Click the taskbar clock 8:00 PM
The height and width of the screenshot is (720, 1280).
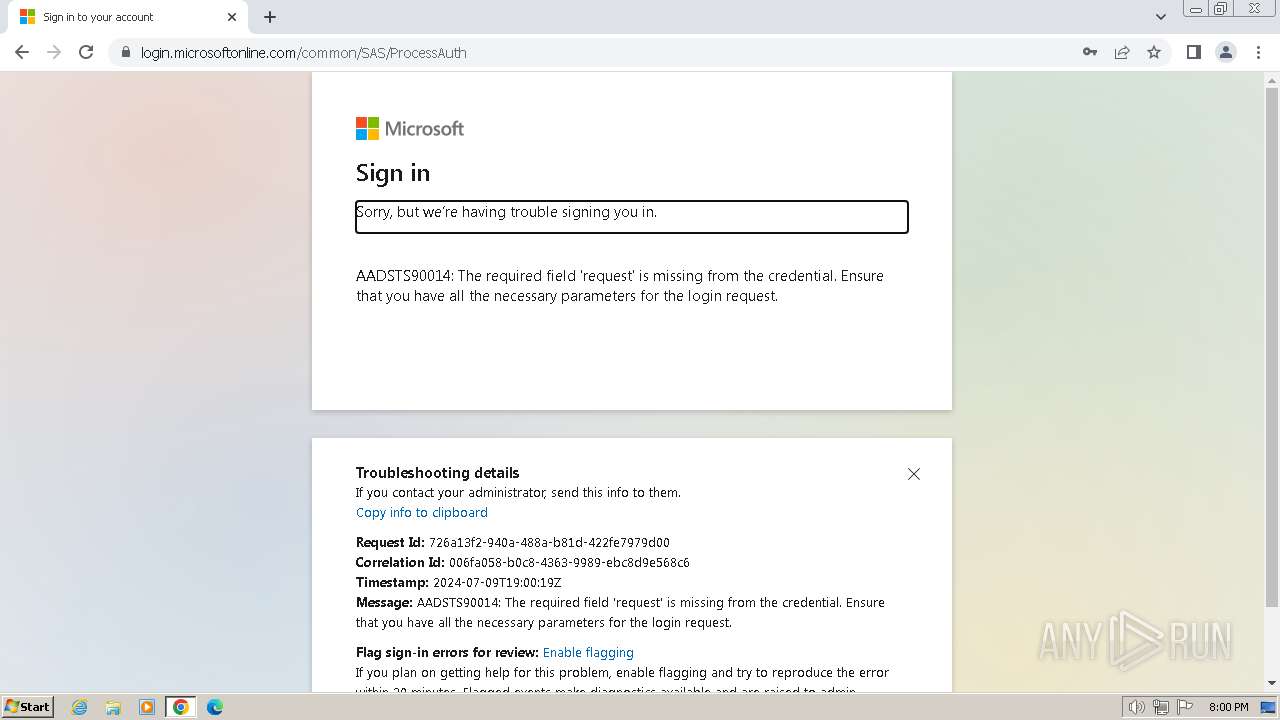pos(1228,707)
